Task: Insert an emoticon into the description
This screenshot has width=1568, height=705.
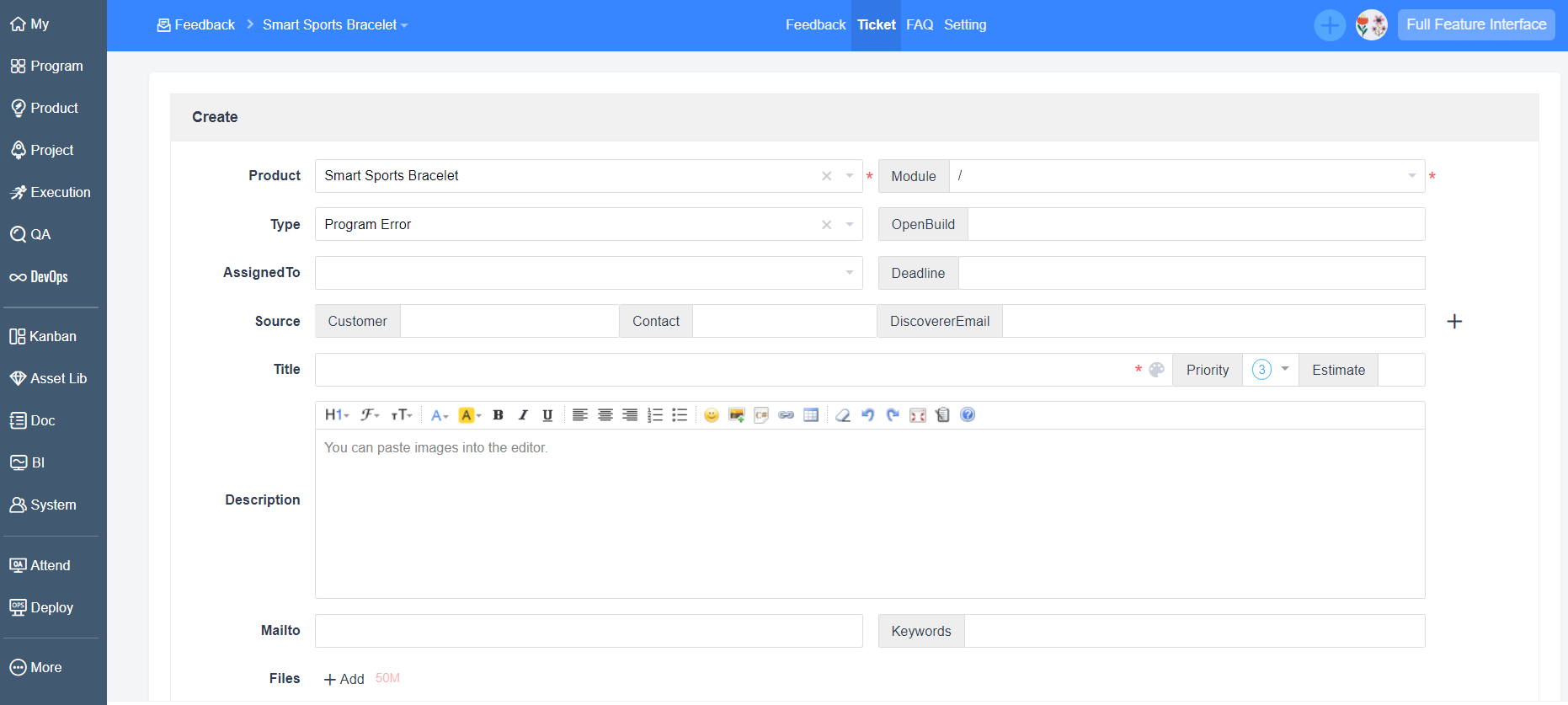Action: coord(712,414)
